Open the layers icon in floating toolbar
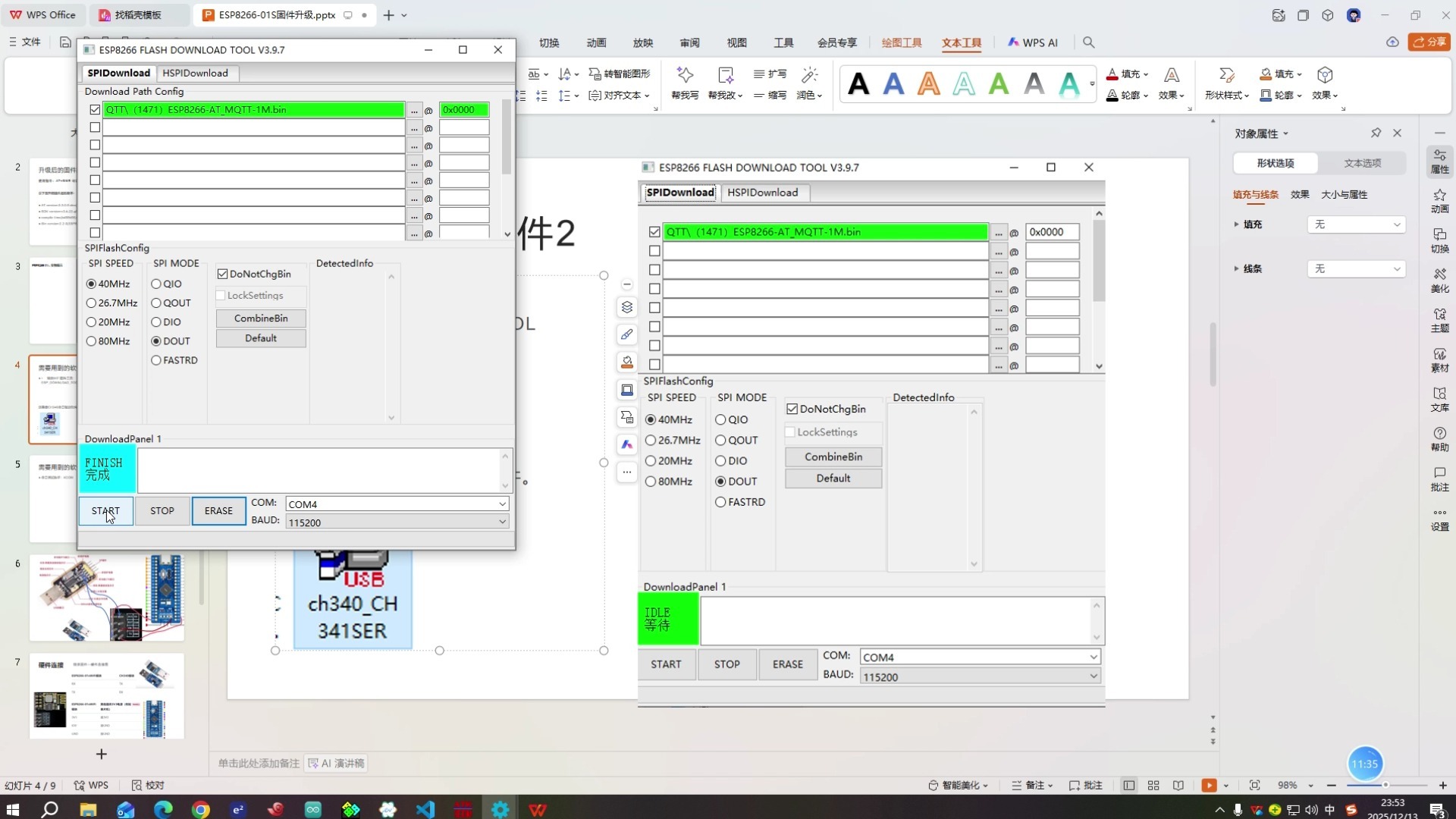The image size is (1456, 819). click(x=626, y=307)
